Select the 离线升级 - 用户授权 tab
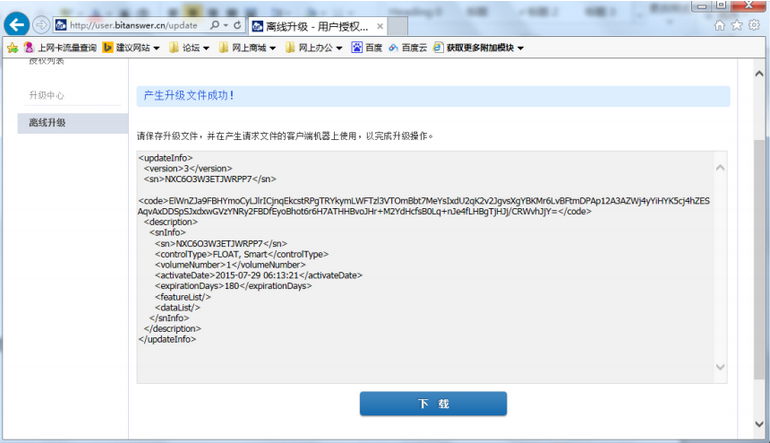This screenshot has width=770, height=443. (x=317, y=27)
